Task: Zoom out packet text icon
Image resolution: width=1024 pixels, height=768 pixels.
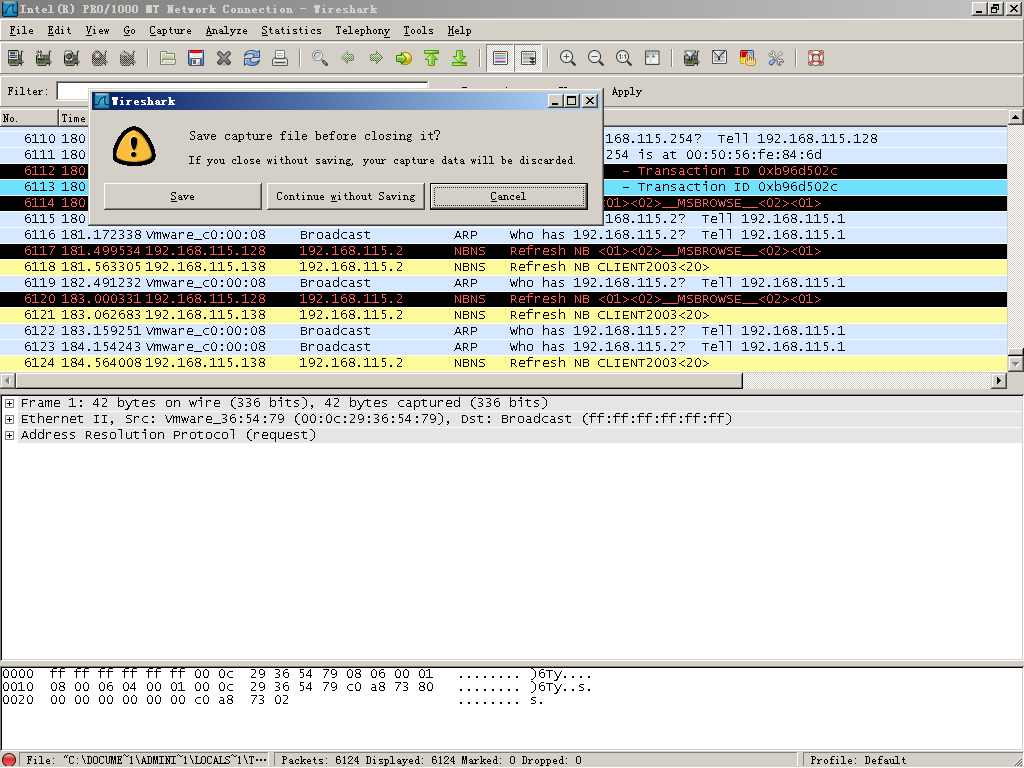Action: tap(596, 58)
